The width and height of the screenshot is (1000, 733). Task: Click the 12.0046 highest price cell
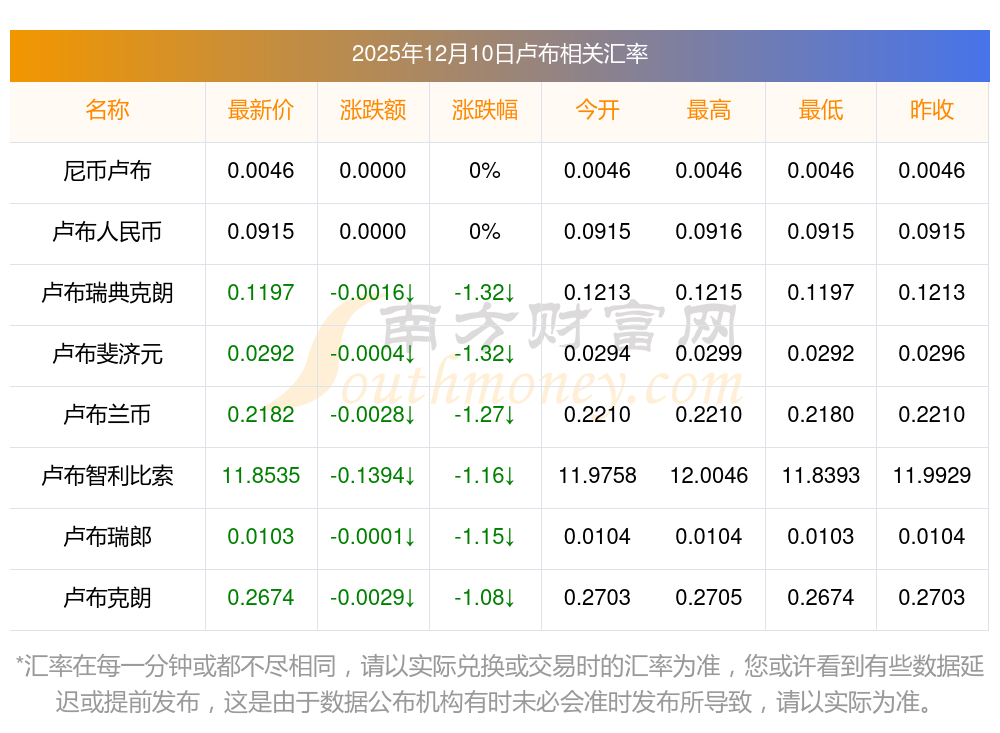709,476
